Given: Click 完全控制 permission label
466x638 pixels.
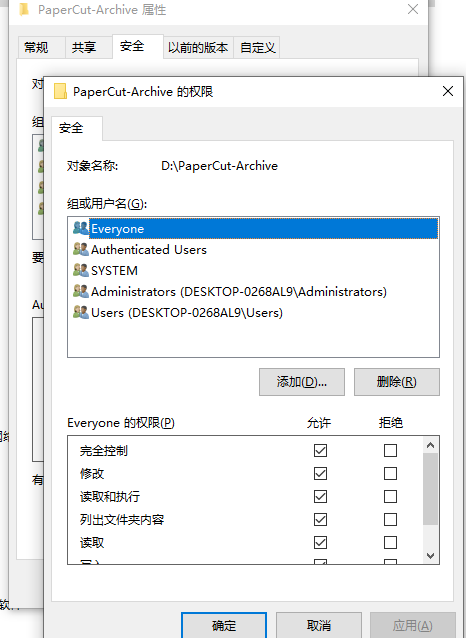Looking at the screenshot, I should click(x=104, y=450).
